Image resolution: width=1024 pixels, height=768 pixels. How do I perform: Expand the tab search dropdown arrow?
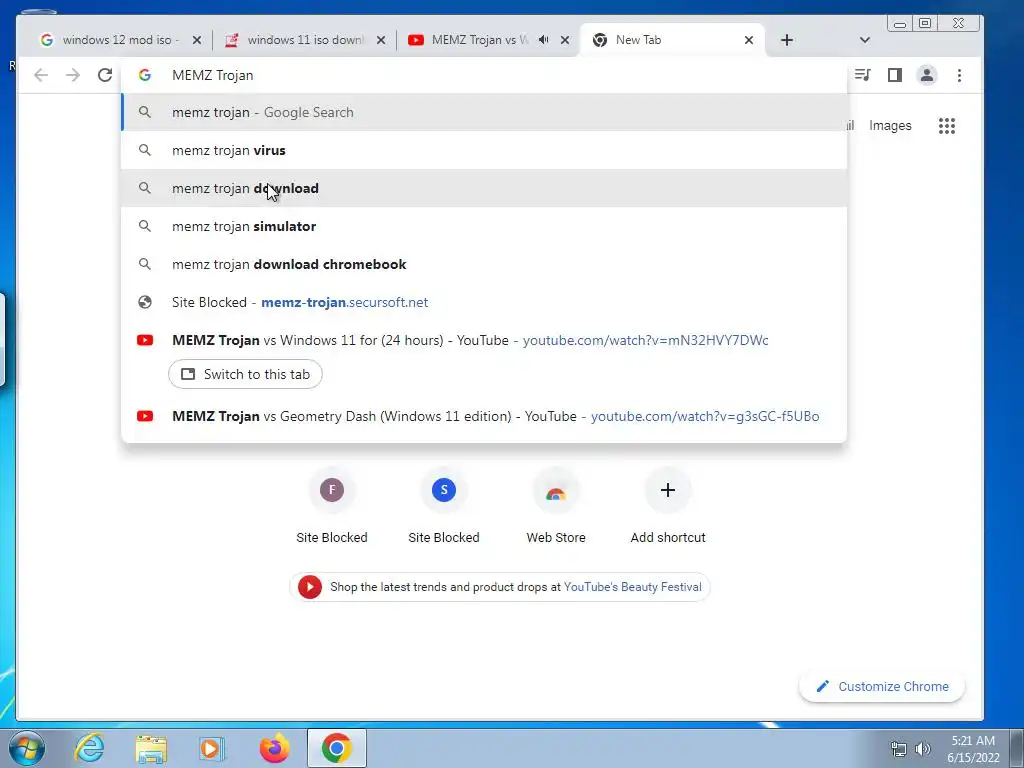[865, 40]
